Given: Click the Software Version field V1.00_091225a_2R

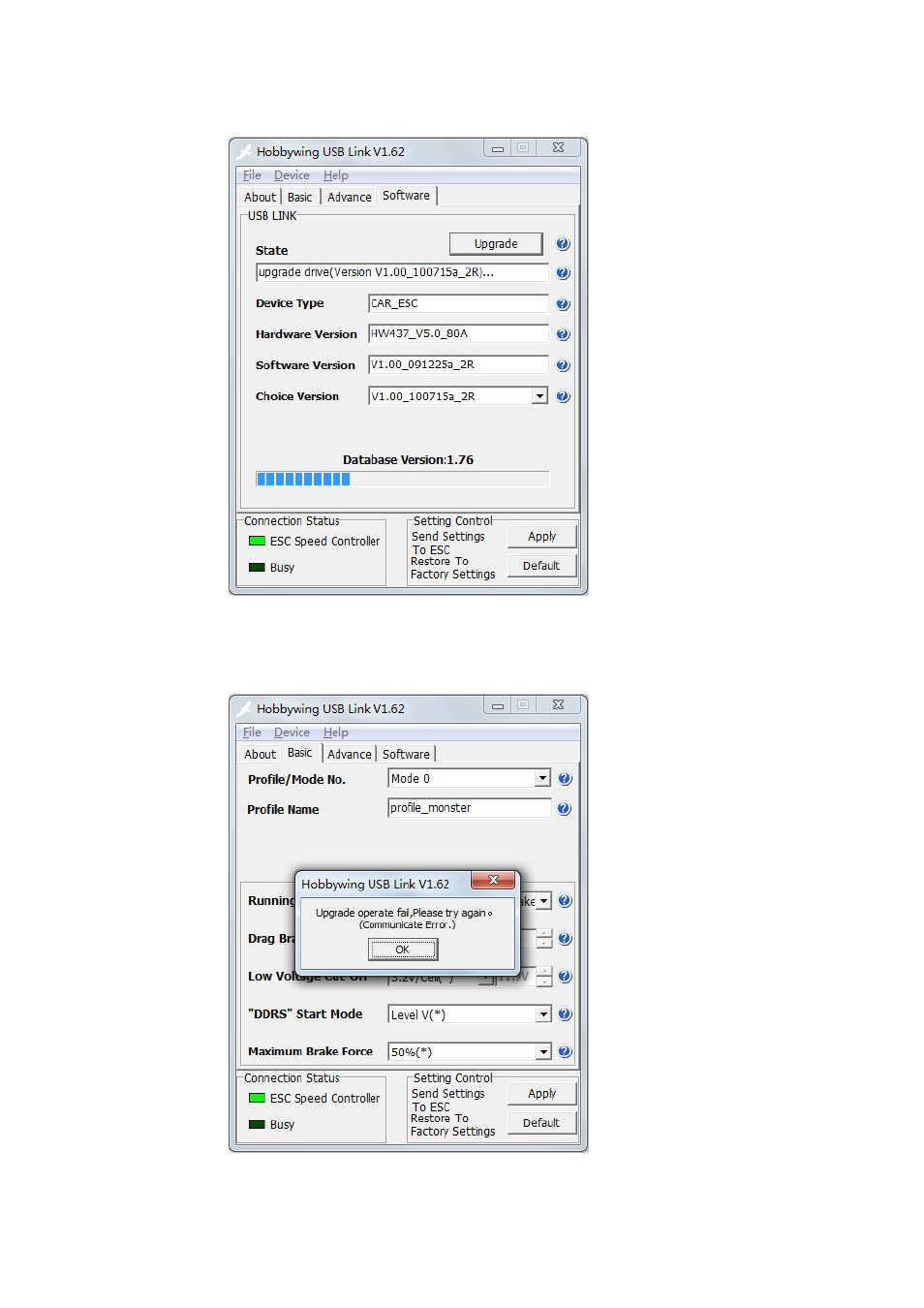Looking at the screenshot, I should [x=458, y=364].
